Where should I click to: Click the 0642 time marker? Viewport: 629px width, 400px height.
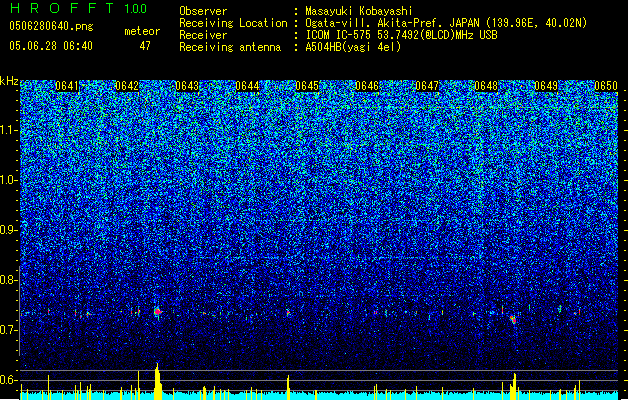(127, 86)
